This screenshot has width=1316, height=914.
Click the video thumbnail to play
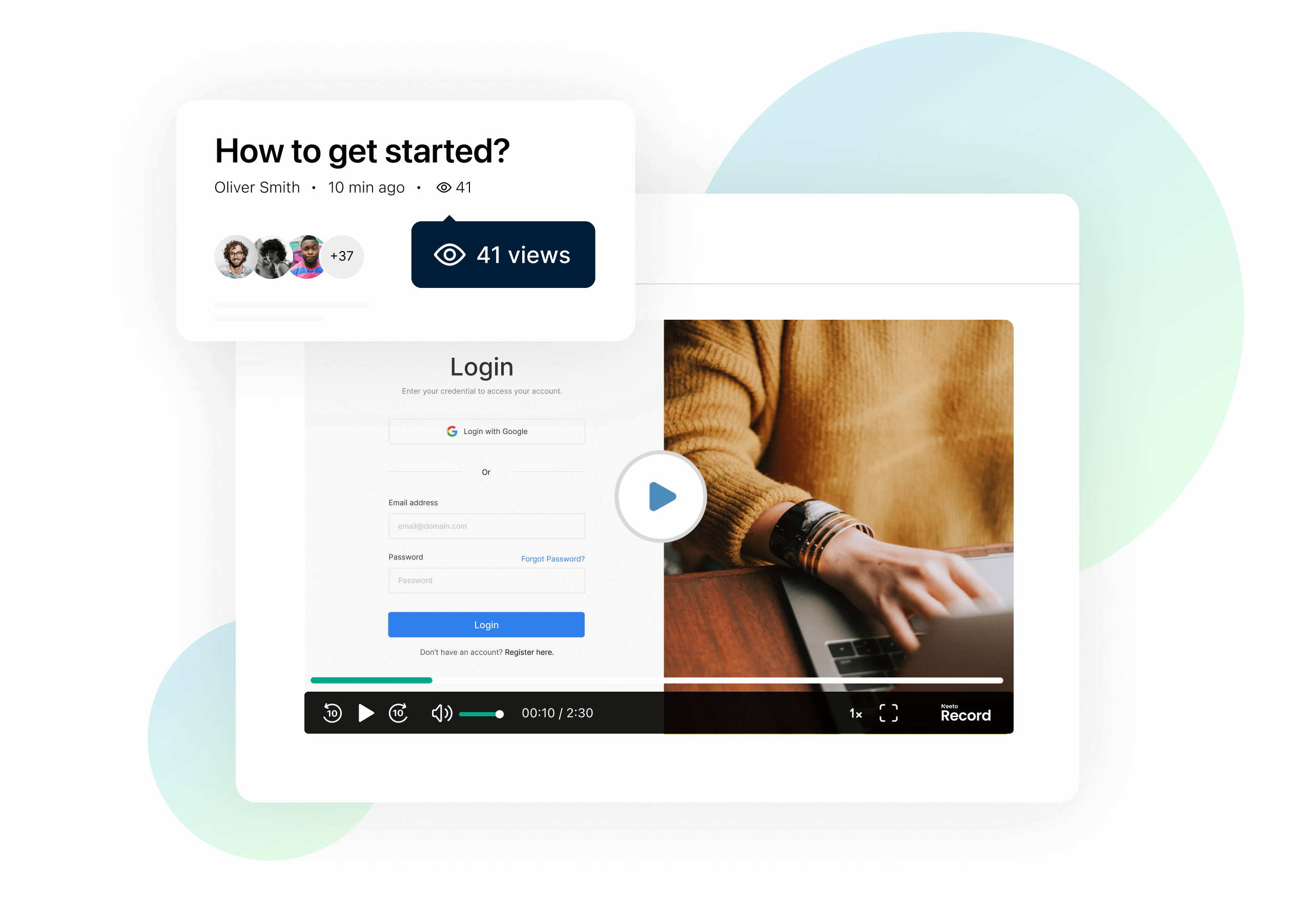point(661,495)
